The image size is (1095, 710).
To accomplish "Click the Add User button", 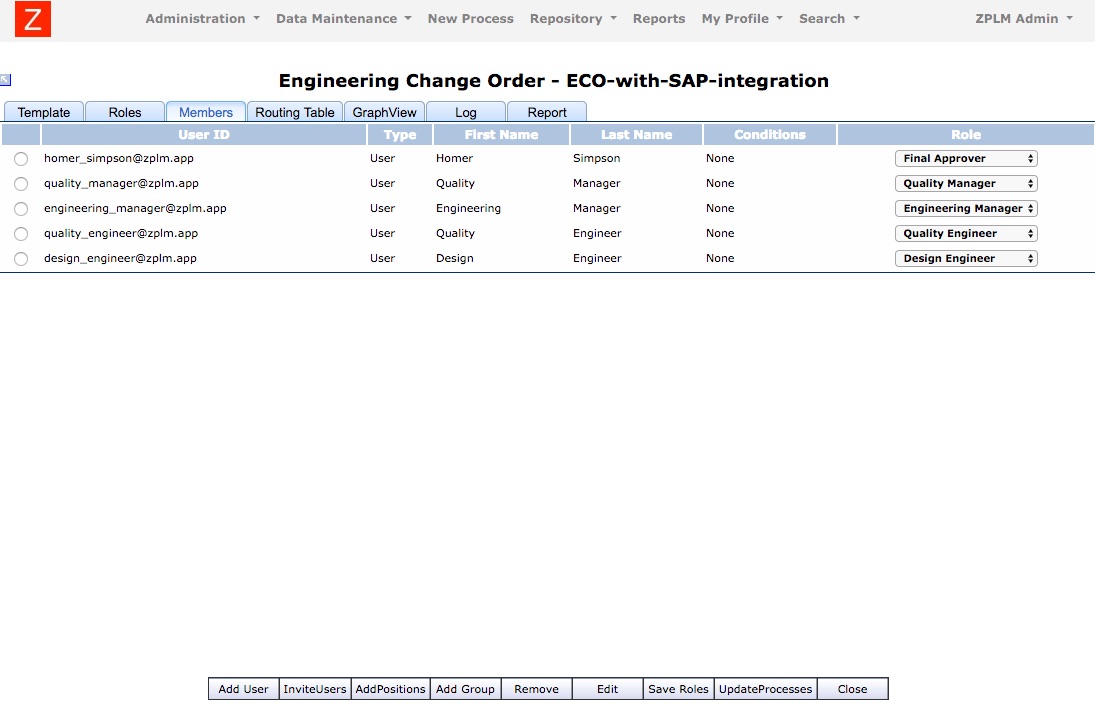I will point(242,688).
